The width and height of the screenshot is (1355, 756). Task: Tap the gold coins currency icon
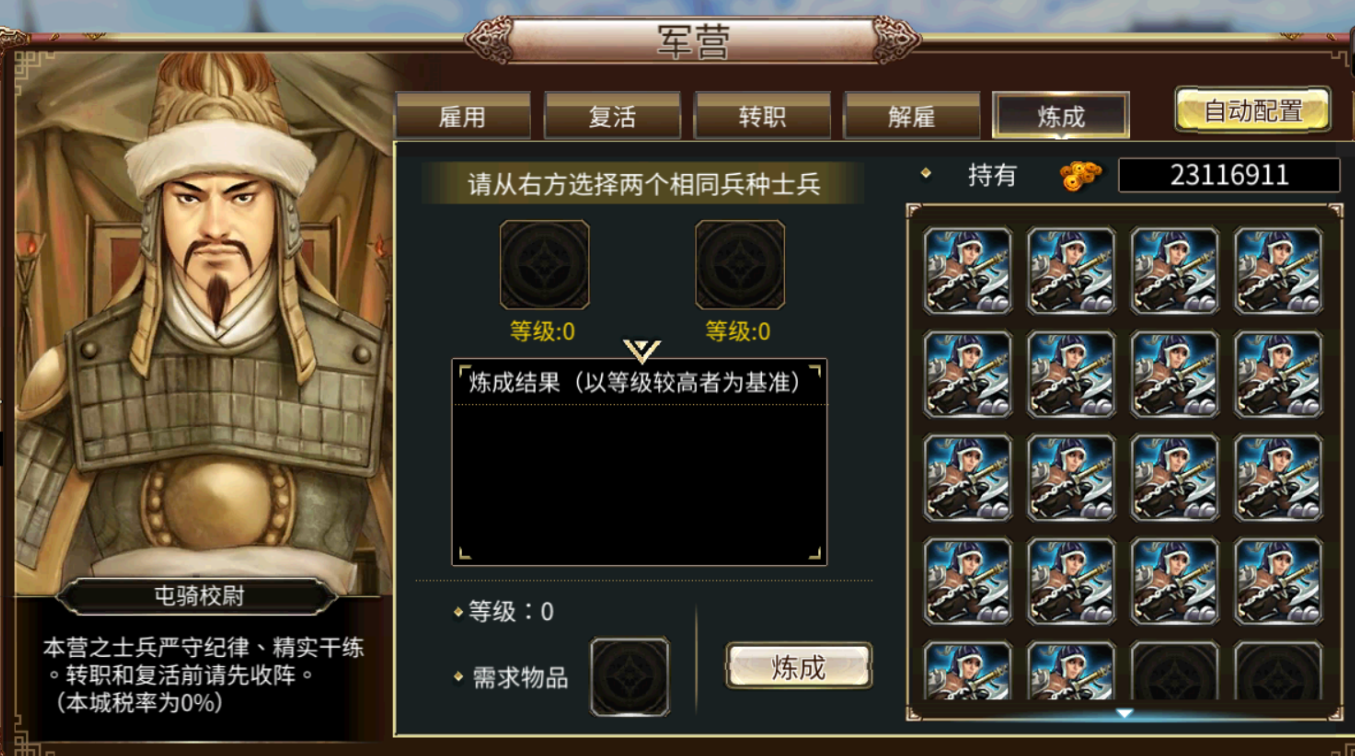click(x=1081, y=175)
